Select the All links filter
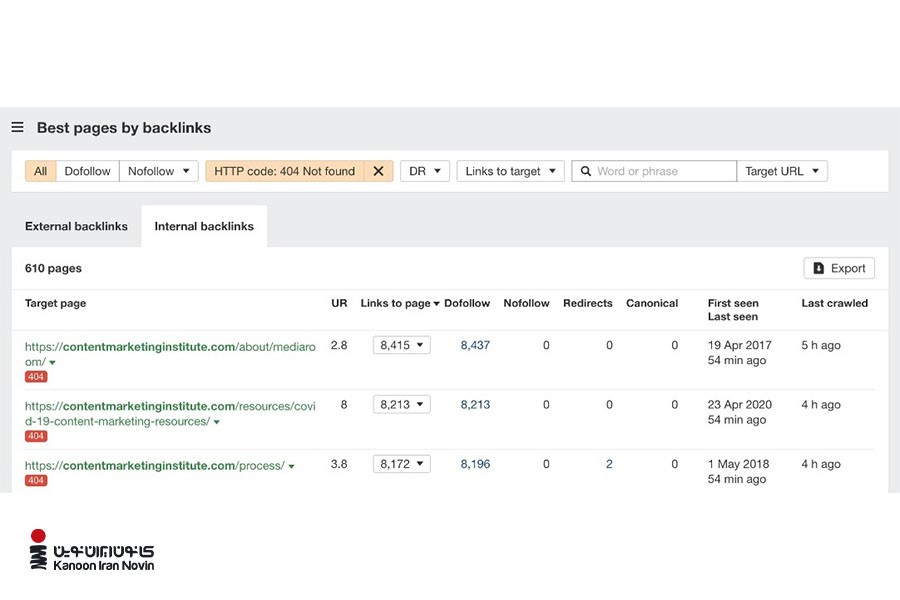The height and width of the screenshot is (600, 900). (40, 171)
